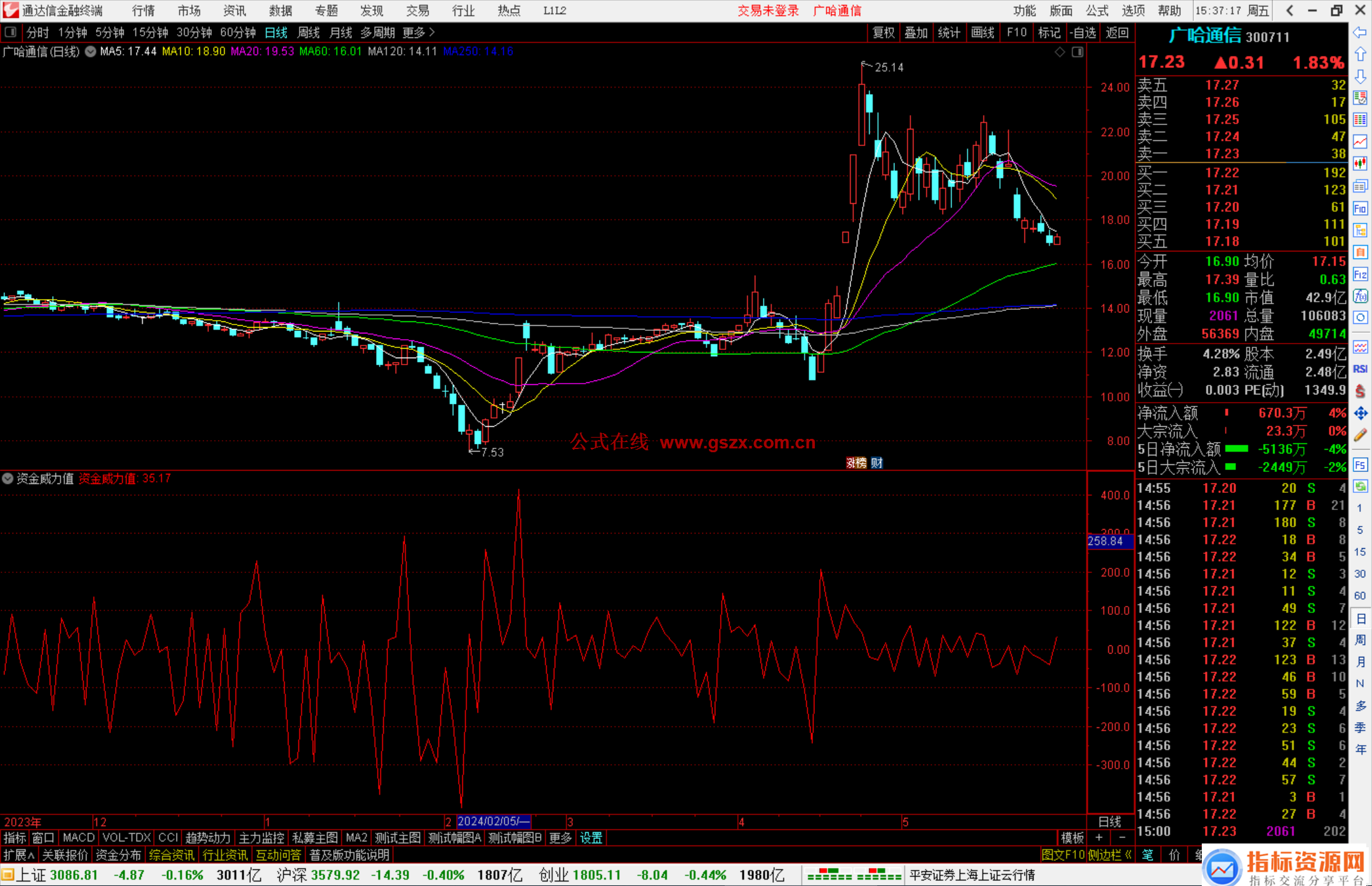
Task: Click the up arrow icon in right sidebar
Action: click(1360, 55)
